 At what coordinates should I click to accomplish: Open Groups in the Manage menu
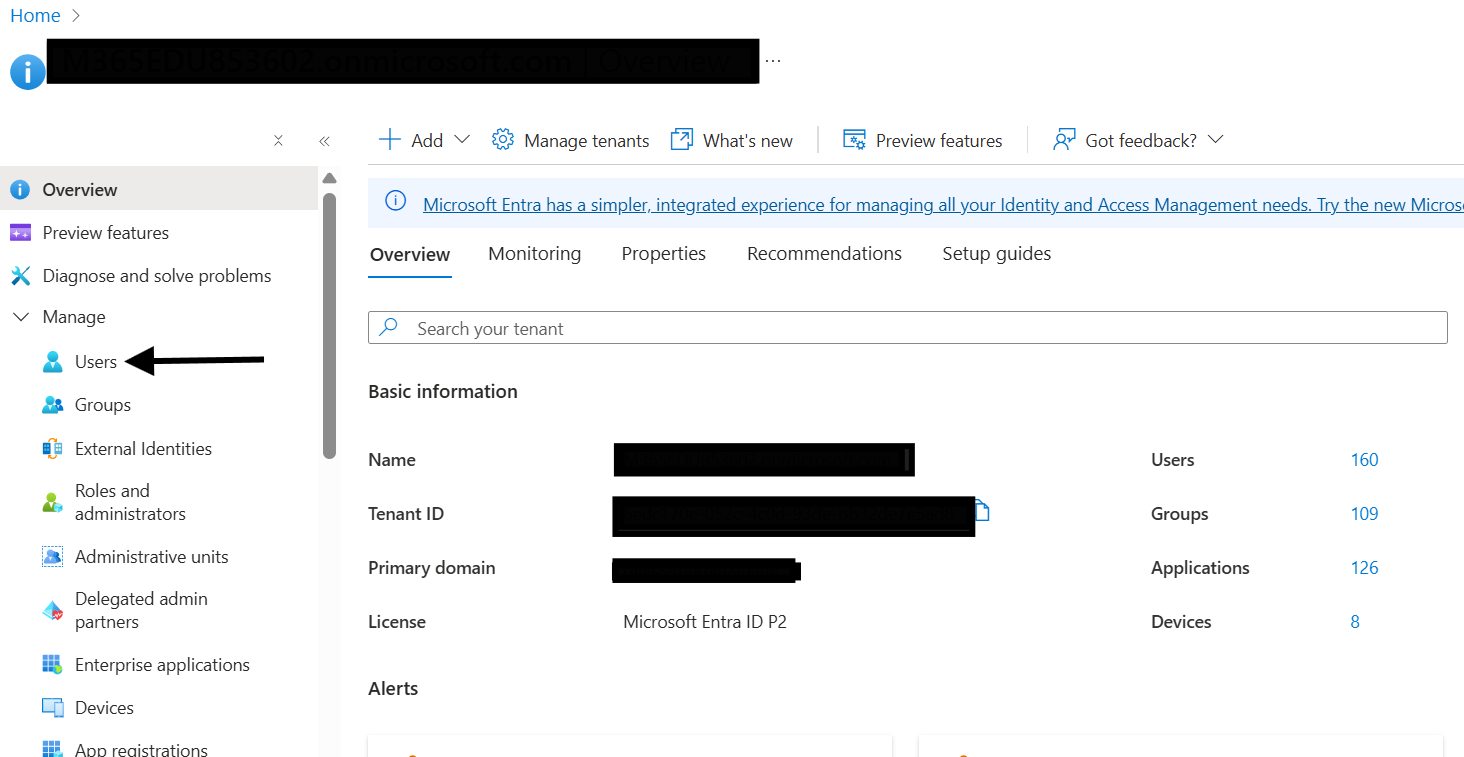(x=103, y=405)
